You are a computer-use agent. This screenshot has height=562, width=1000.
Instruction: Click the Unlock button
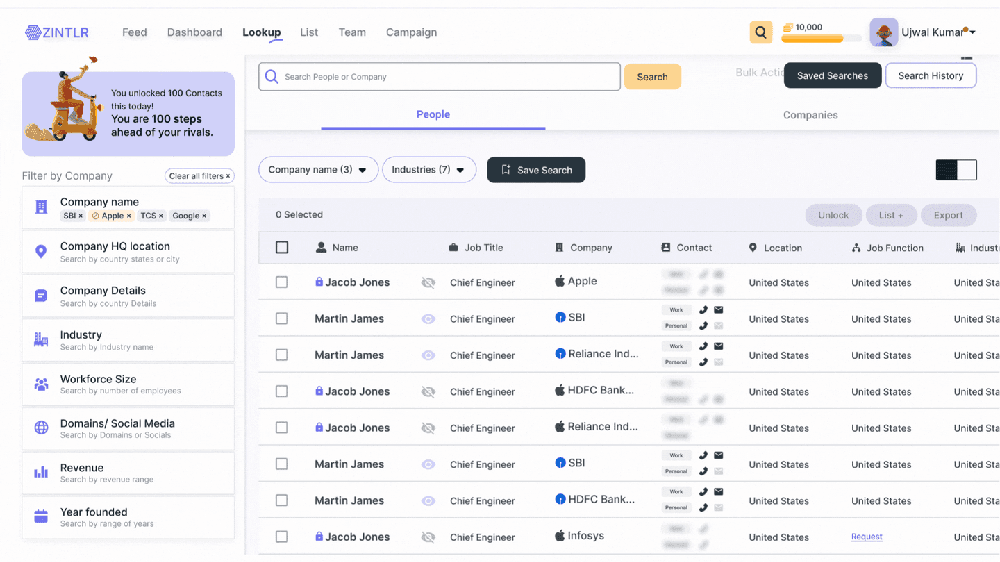833,215
